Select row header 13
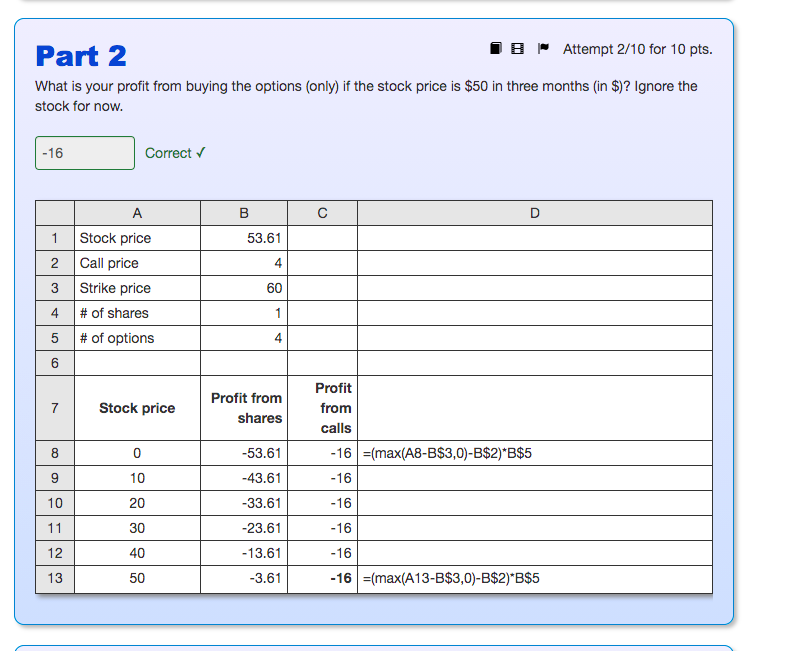Screen dimensions: 807x651 click(55, 578)
